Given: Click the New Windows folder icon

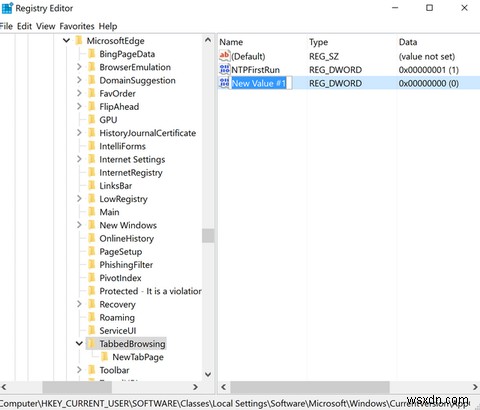Looking at the screenshot, I should tap(92, 225).
